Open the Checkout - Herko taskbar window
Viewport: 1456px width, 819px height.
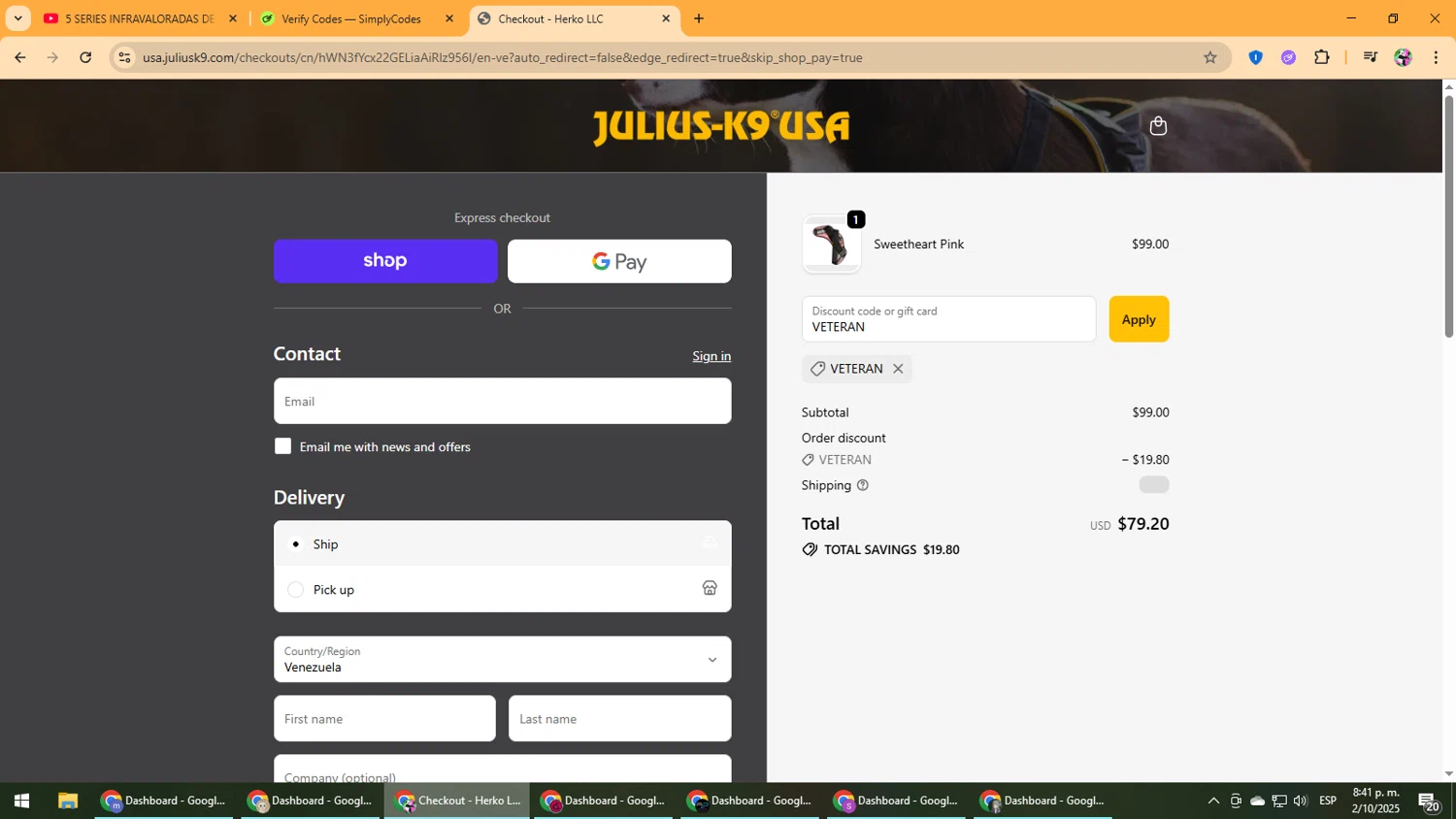pyautogui.click(x=457, y=801)
